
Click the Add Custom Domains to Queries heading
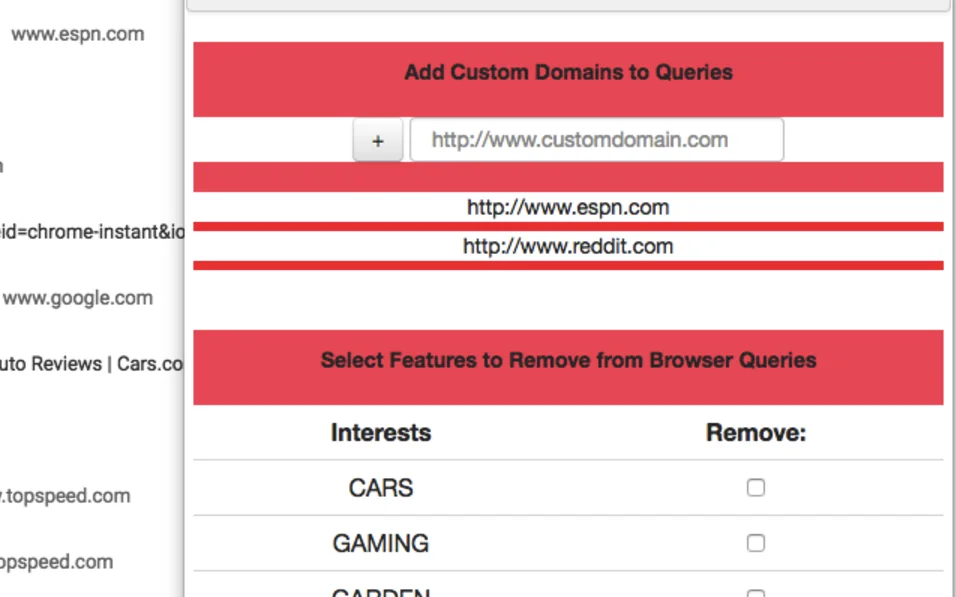pos(568,72)
